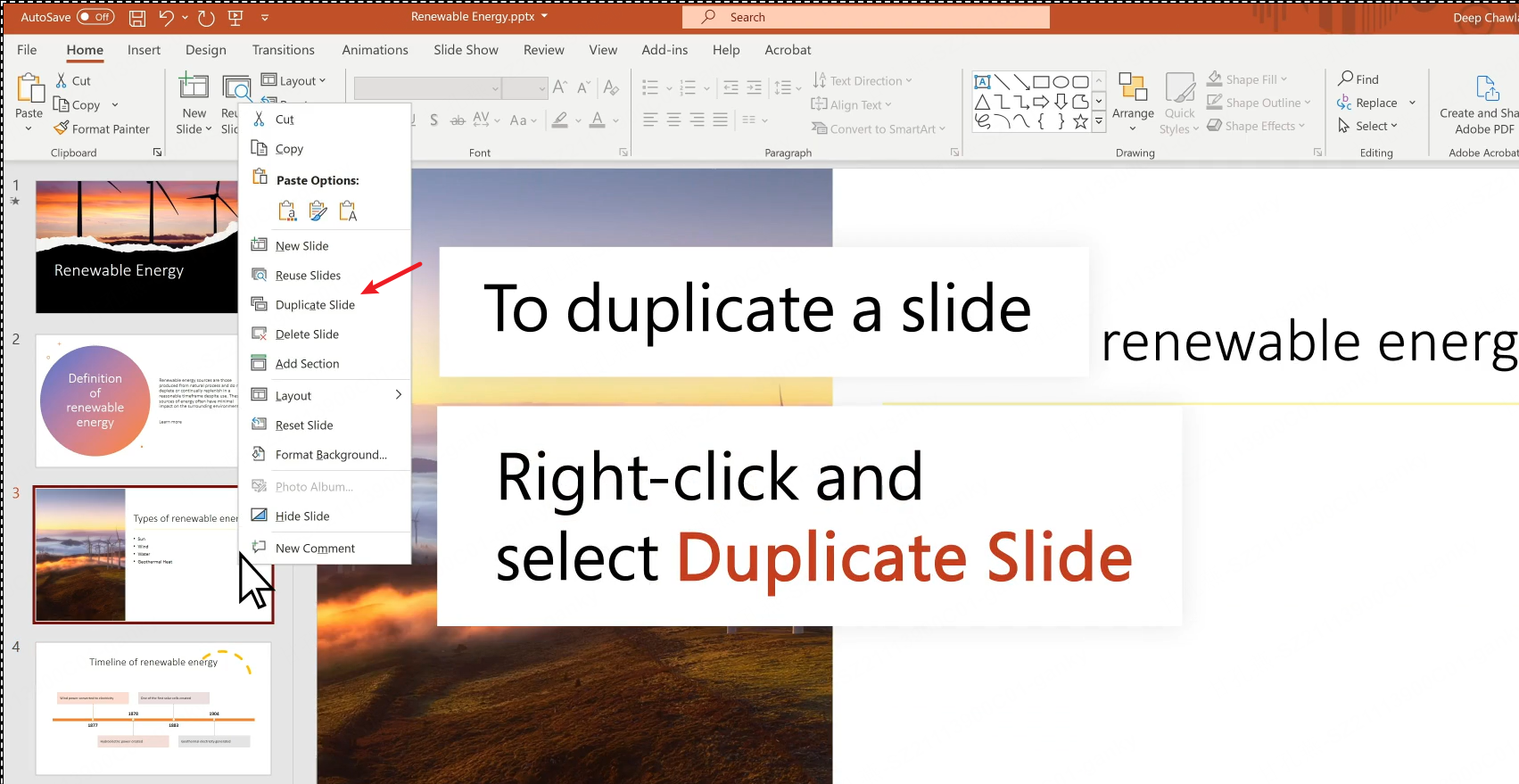Click the Search box in title bar
1519x784 pixels.
[x=866, y=17]
